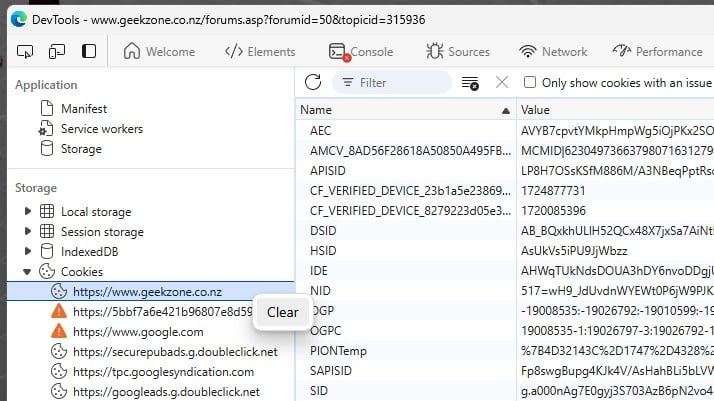Switch to the Sources tab
Screen dimensions: 714x401
(x=458, y=51)
